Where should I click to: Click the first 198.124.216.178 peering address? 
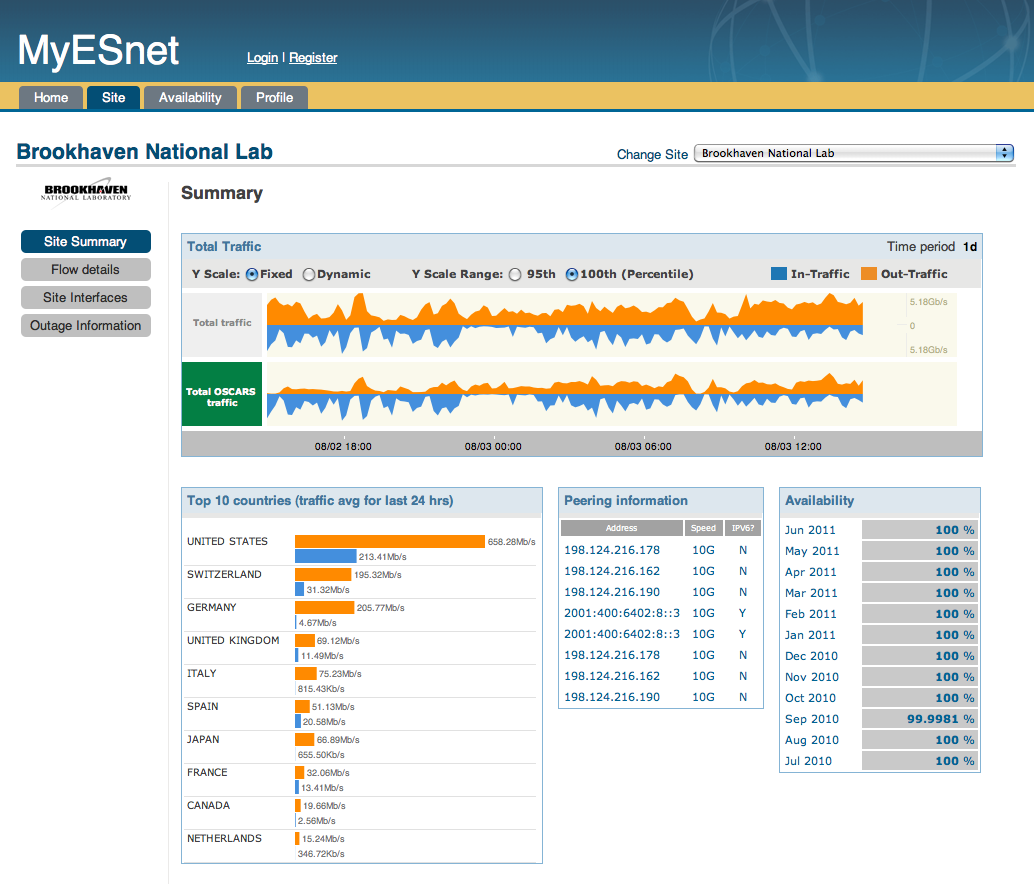click(612, 550)
